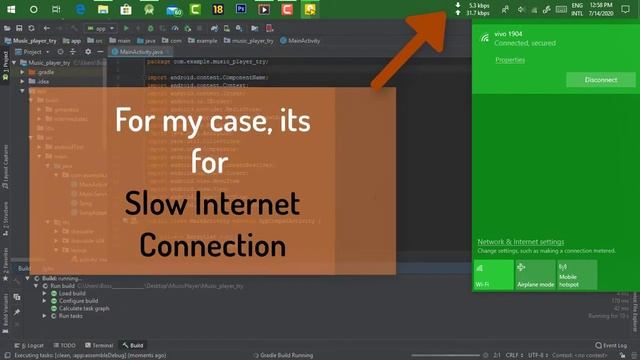Click the Open file toolbar icon
Image resolution: width=640 pixels, height=360 pixels.
pos(7,28)
